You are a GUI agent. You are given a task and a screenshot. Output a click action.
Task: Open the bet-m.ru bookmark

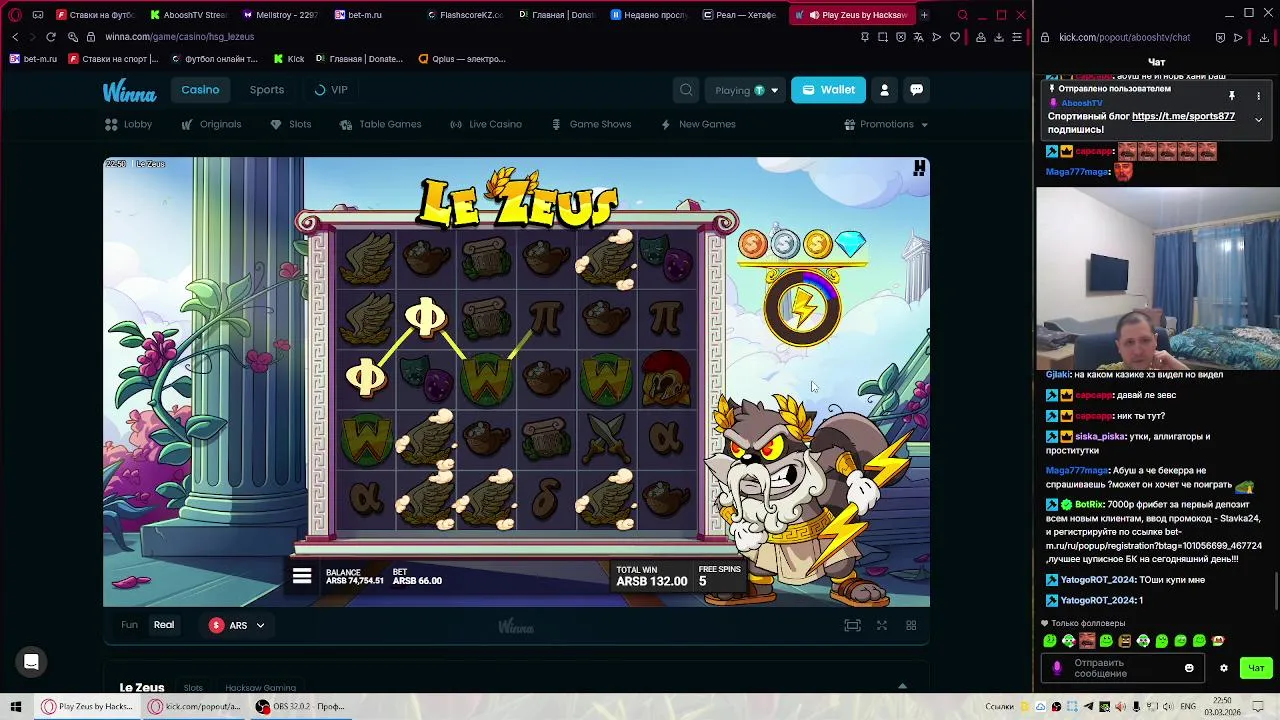point(33,59)
